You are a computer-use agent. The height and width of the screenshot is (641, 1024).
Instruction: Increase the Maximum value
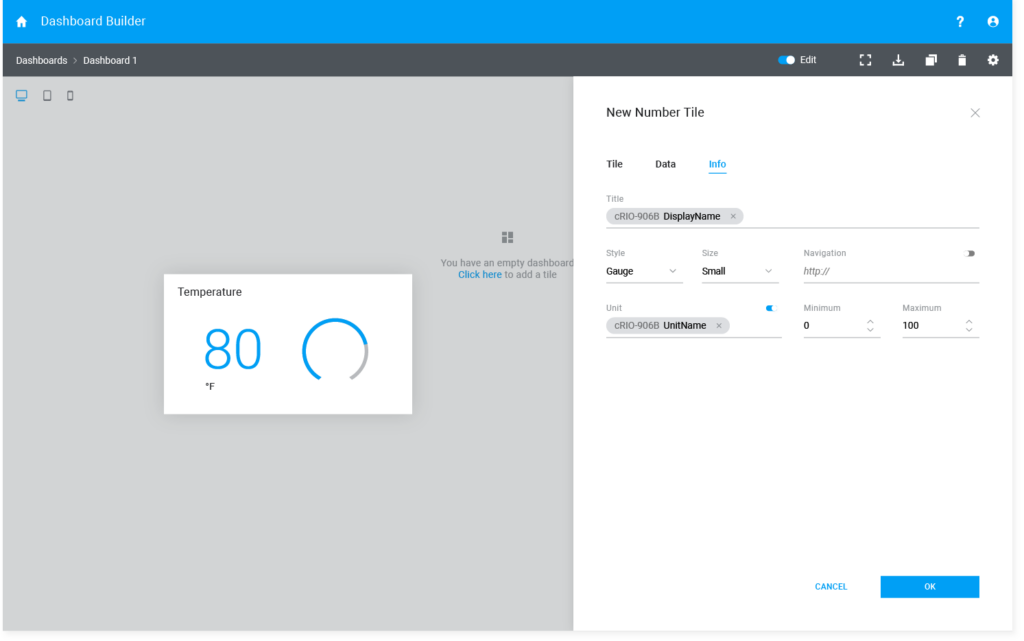[969, 321]
